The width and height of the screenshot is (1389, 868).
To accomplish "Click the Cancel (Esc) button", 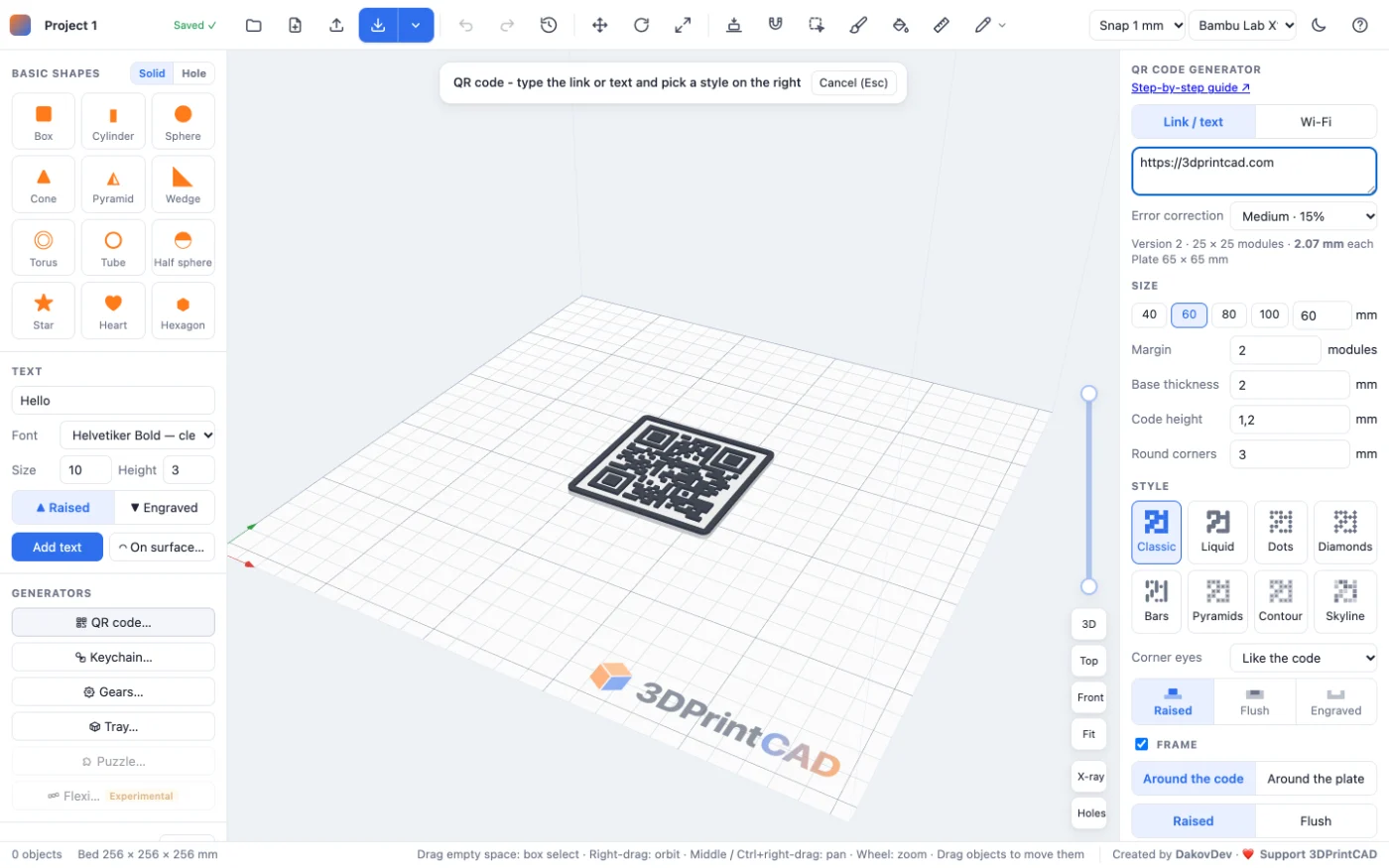I will (853, 83).
